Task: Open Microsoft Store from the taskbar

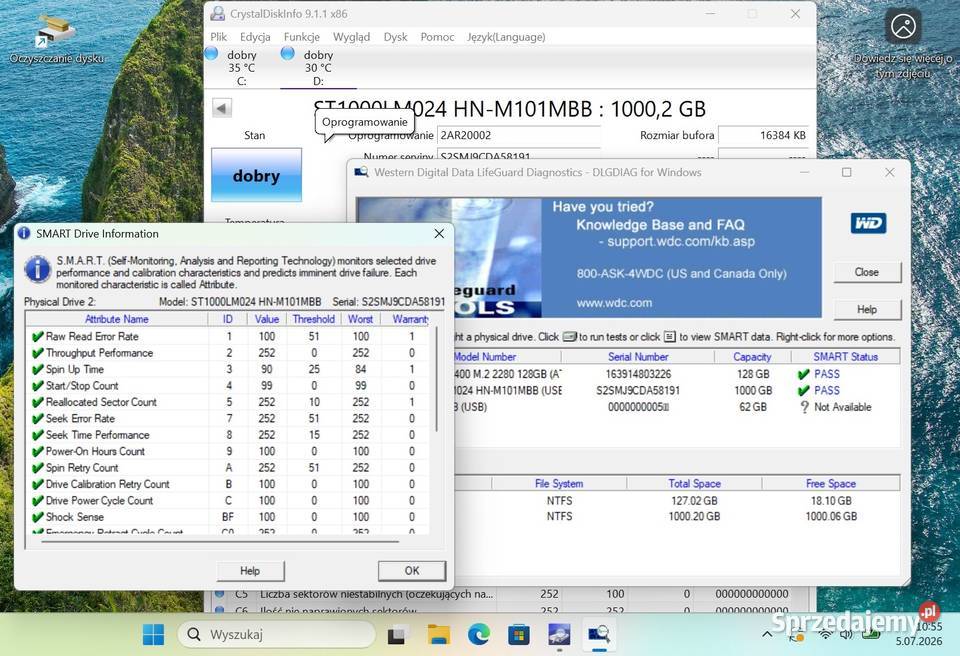Action: point(519,635)
